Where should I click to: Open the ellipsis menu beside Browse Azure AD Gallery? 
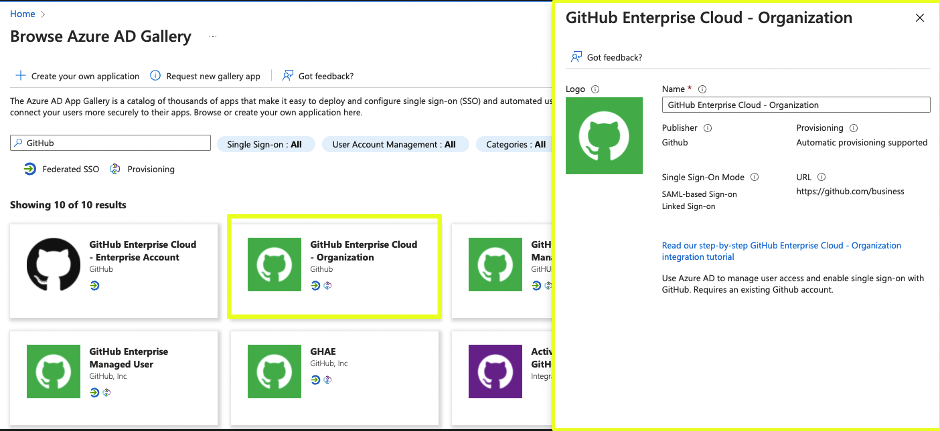tap(213, 37)
